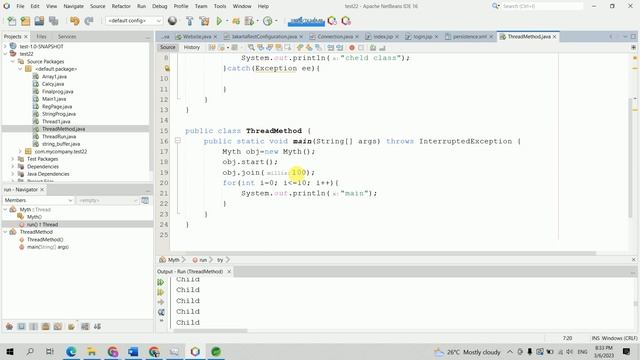Click the run breadcrumb below editor
This screenshot has width=640, height=360.
coord(202,260)
